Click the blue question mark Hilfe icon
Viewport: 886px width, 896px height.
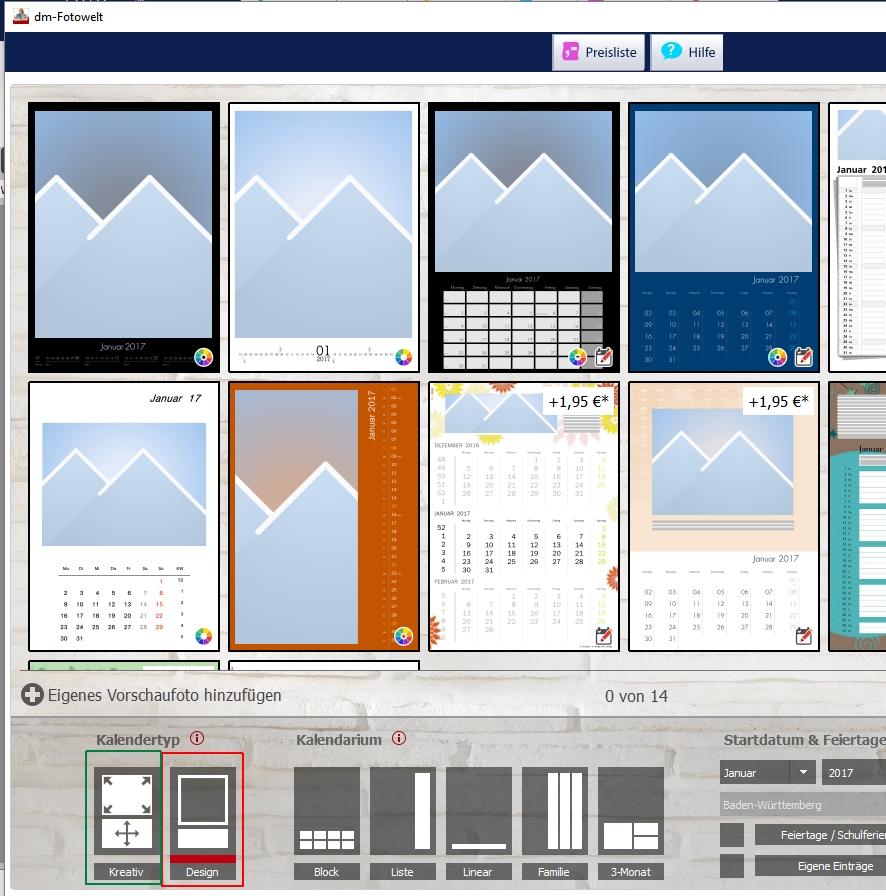(671, 51)
